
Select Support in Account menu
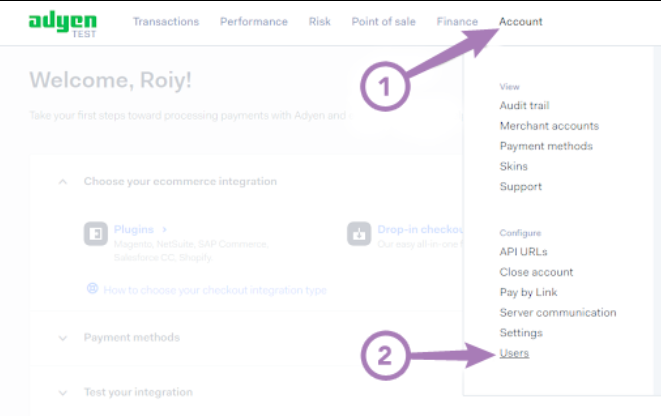click(x=521, y=186)
